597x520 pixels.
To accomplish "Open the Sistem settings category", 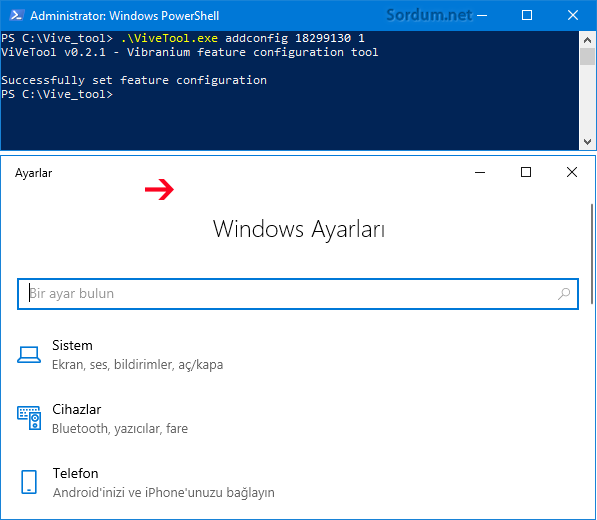I will tap(120, 355).
